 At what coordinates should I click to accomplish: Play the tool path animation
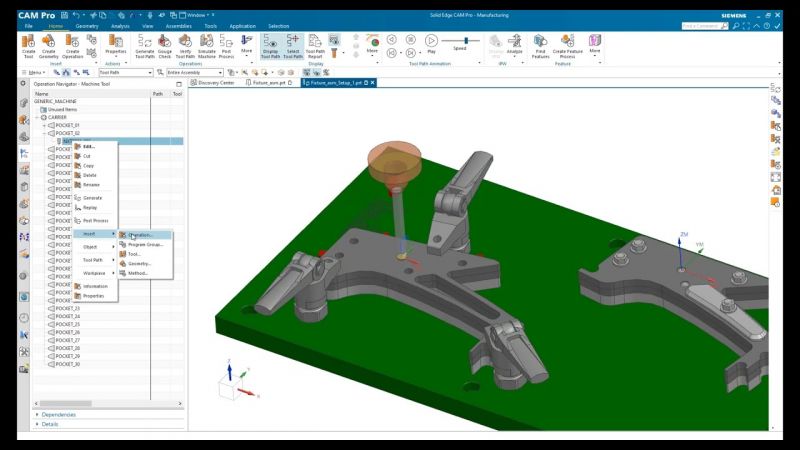coord(431,41)
